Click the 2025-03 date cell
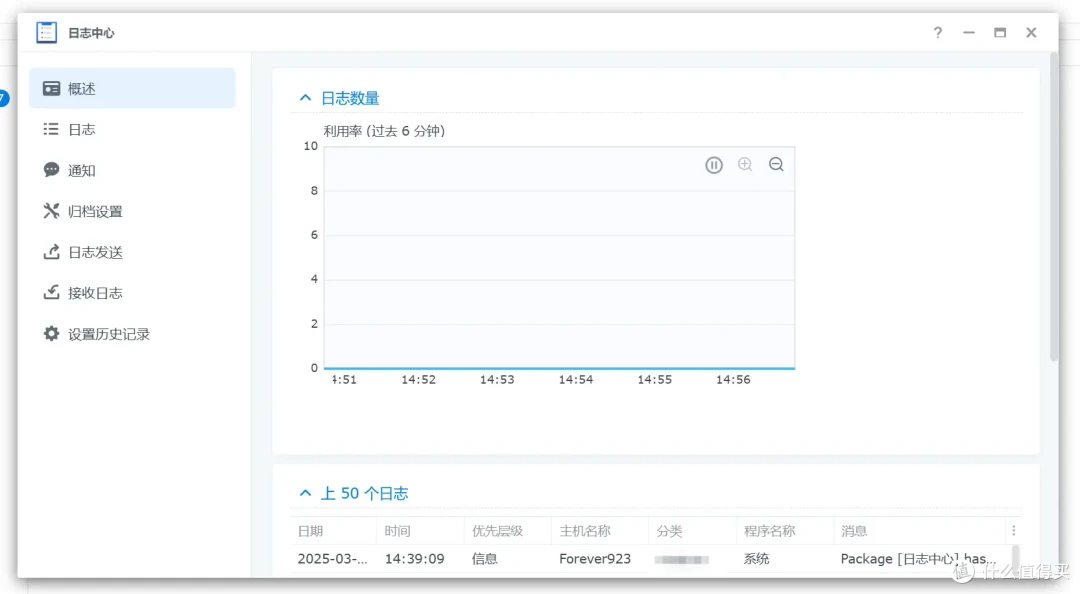This screenshot has width=1080, height=594. (x=332, y=559)
